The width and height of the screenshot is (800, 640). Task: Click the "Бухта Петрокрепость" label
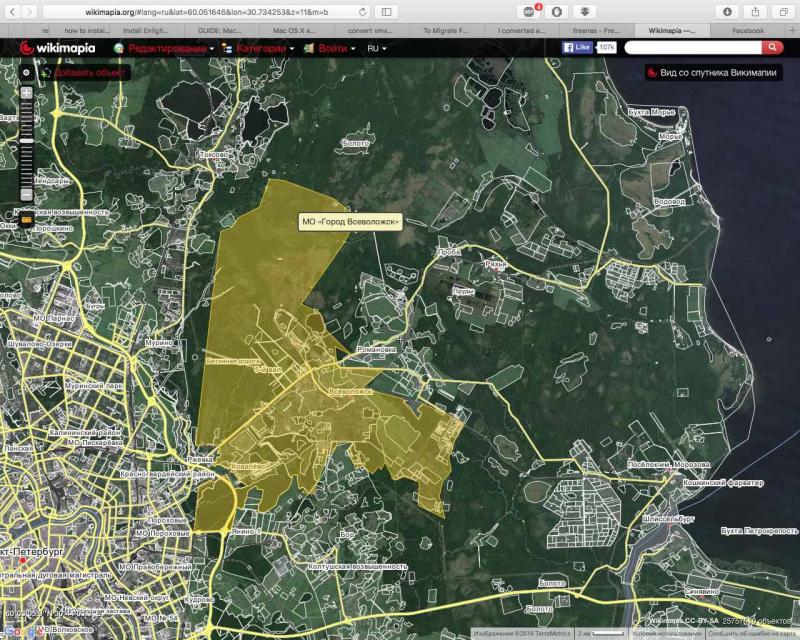(760, 531)
